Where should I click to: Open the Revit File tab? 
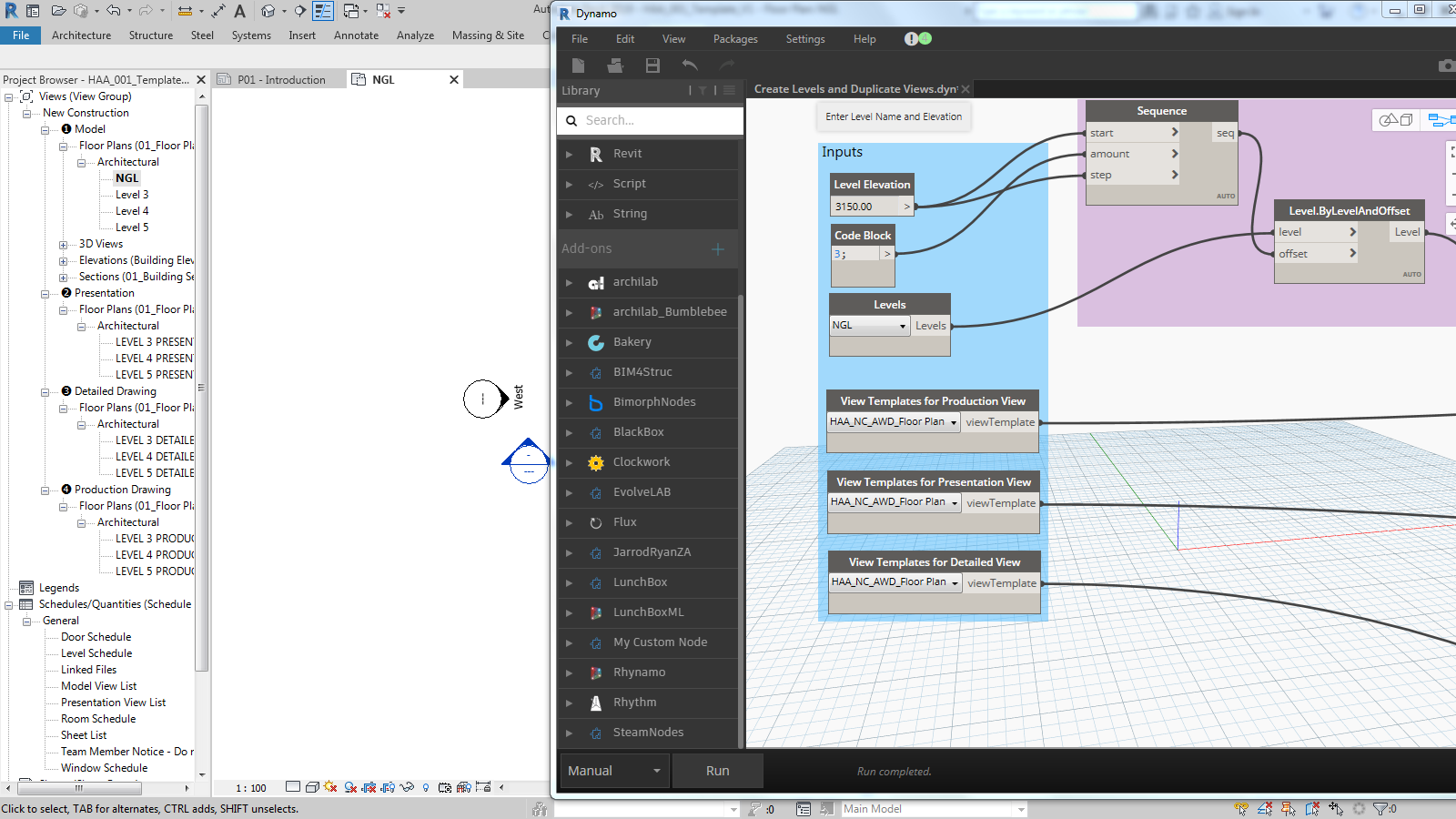click(x=21, y=35)
